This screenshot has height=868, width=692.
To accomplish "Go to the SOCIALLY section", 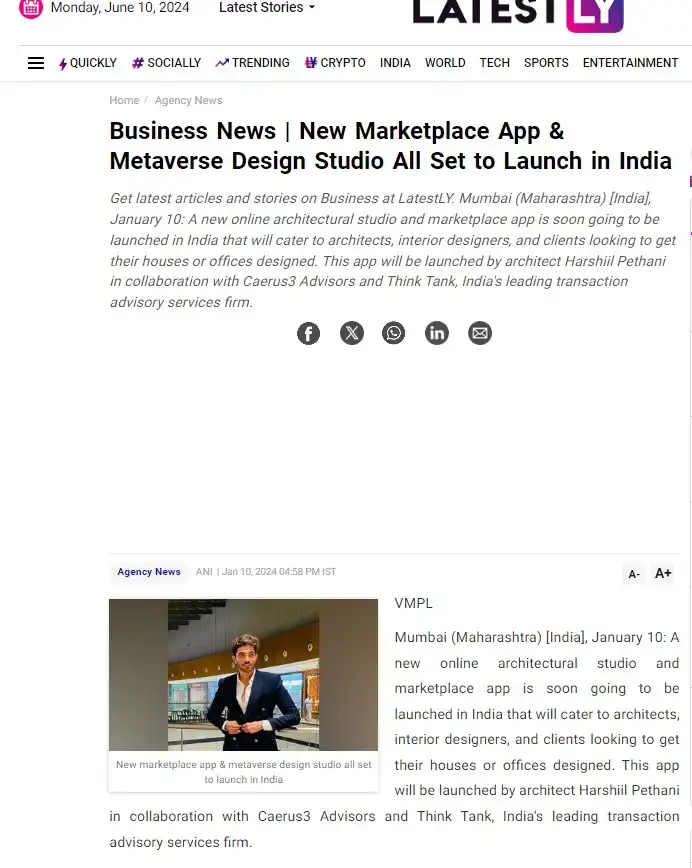I will [167, 63].
